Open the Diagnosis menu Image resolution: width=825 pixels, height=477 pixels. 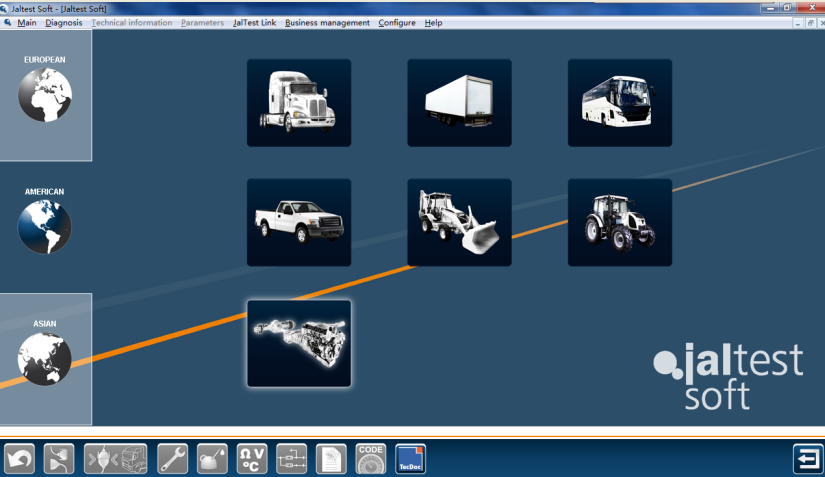(x=64, y=23)
